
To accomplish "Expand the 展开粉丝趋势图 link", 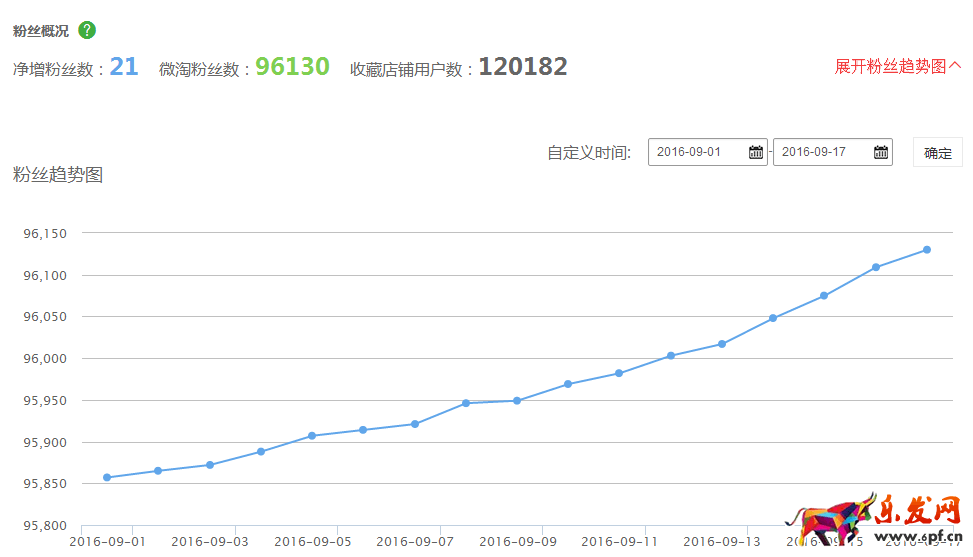I will coord(897,66).
